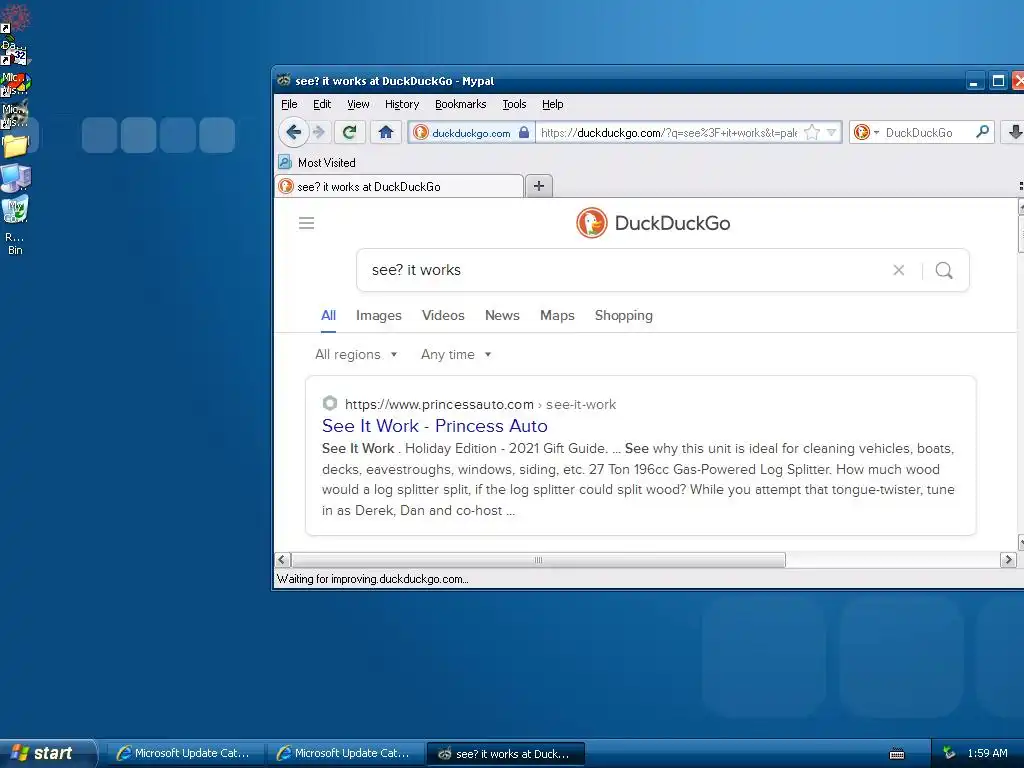Viewport: 1024px width, 768px height.
Task: Minimize the Mypal window
Action: pos(974,81)
